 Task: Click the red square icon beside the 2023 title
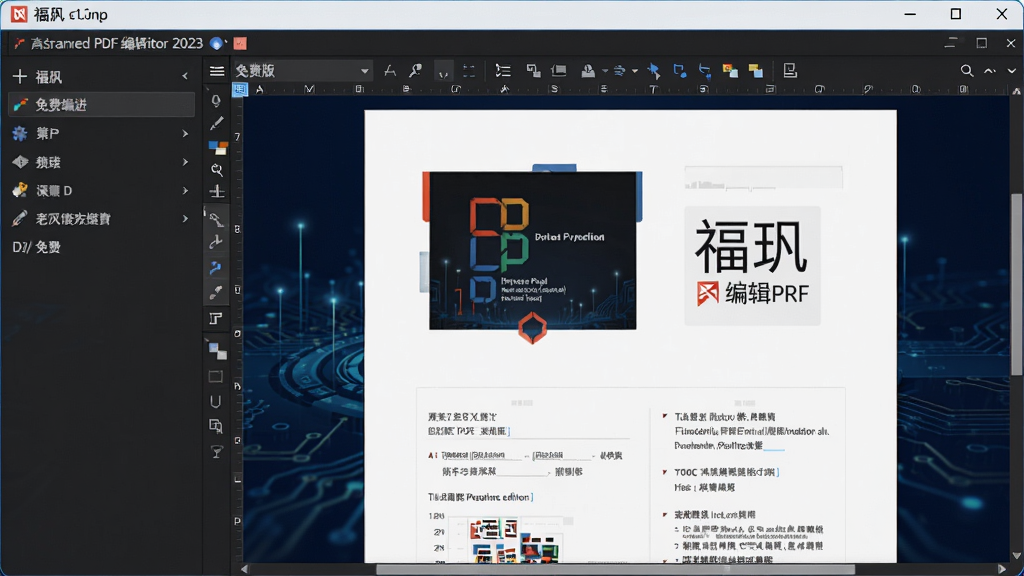(240, 44)
